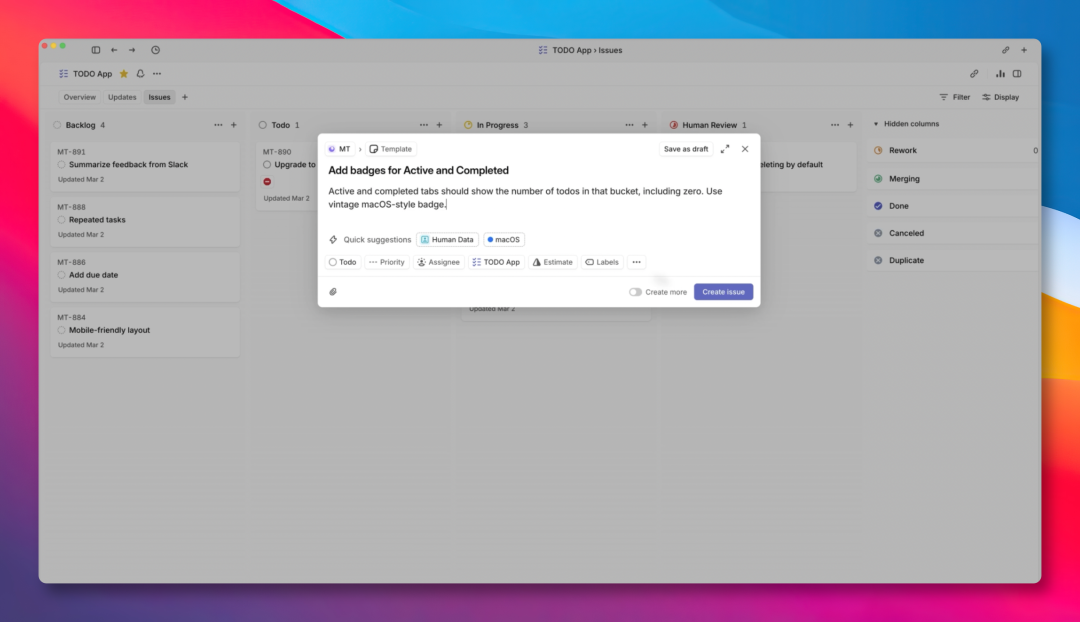Open the MT team selector
The image size is (1080, 622).
(x=340, y=149)
